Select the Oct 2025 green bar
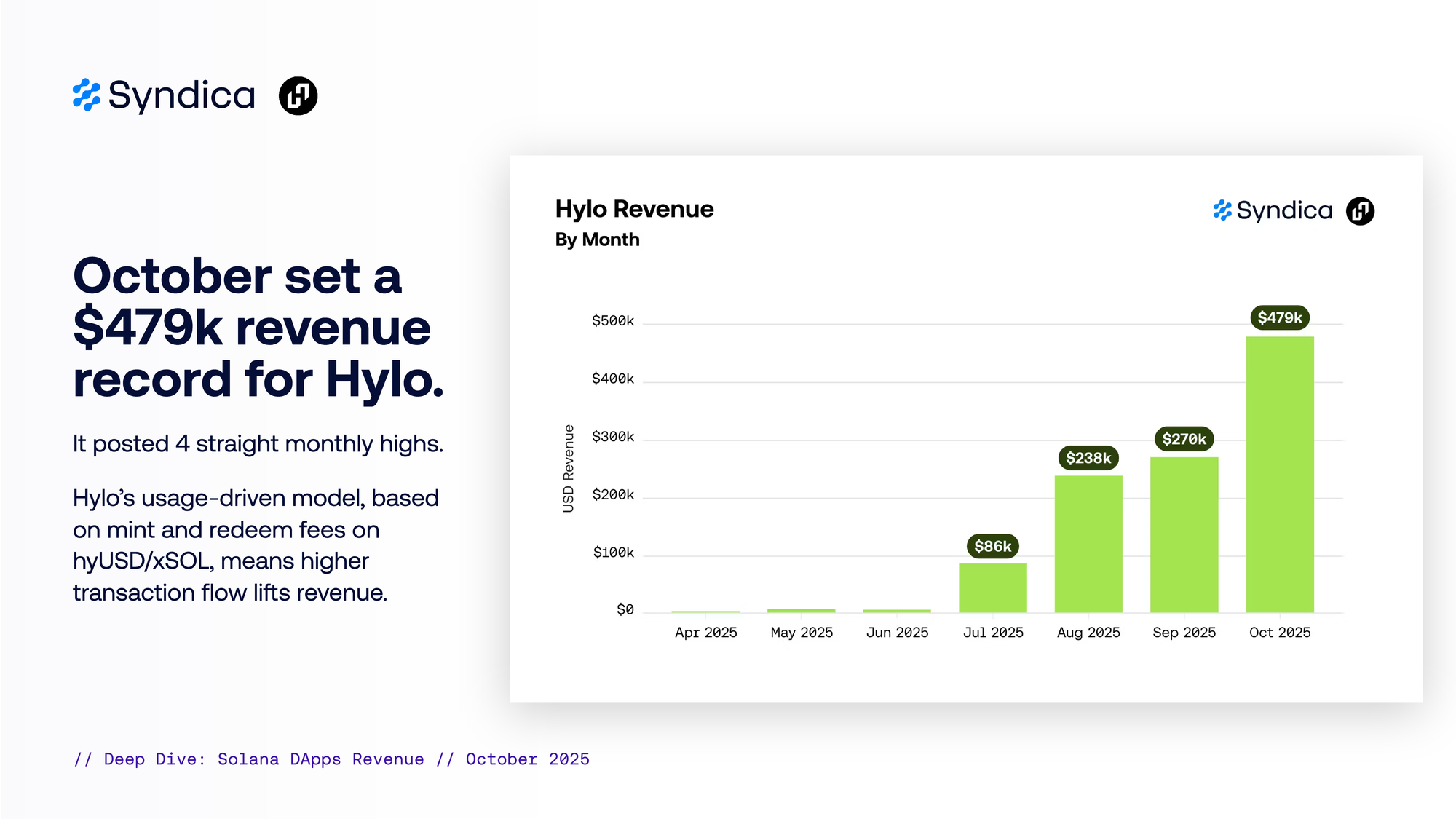This screenshot has width=1456, height=819. (1279, 473)
